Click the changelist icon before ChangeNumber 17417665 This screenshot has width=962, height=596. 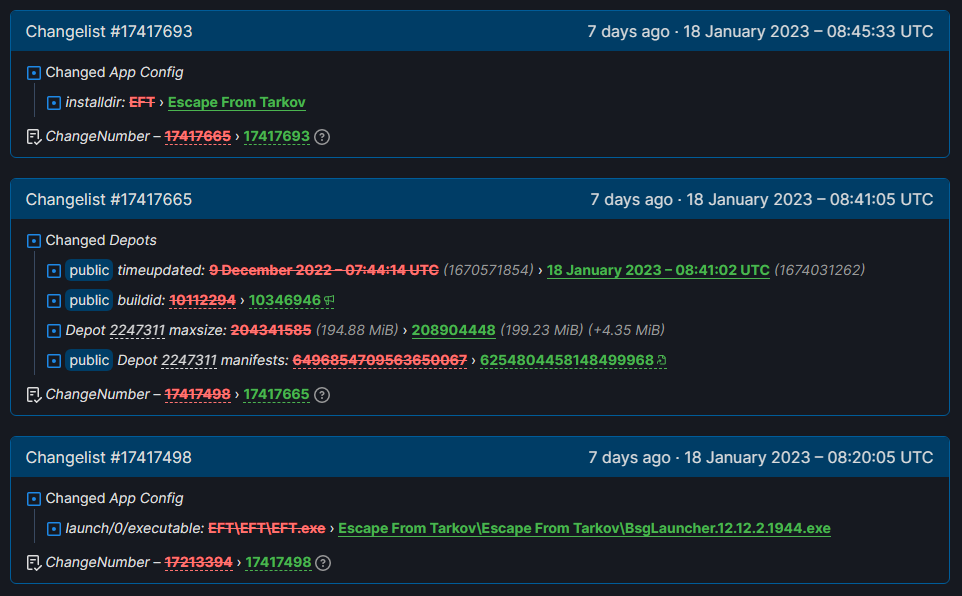tap(34, 395)
